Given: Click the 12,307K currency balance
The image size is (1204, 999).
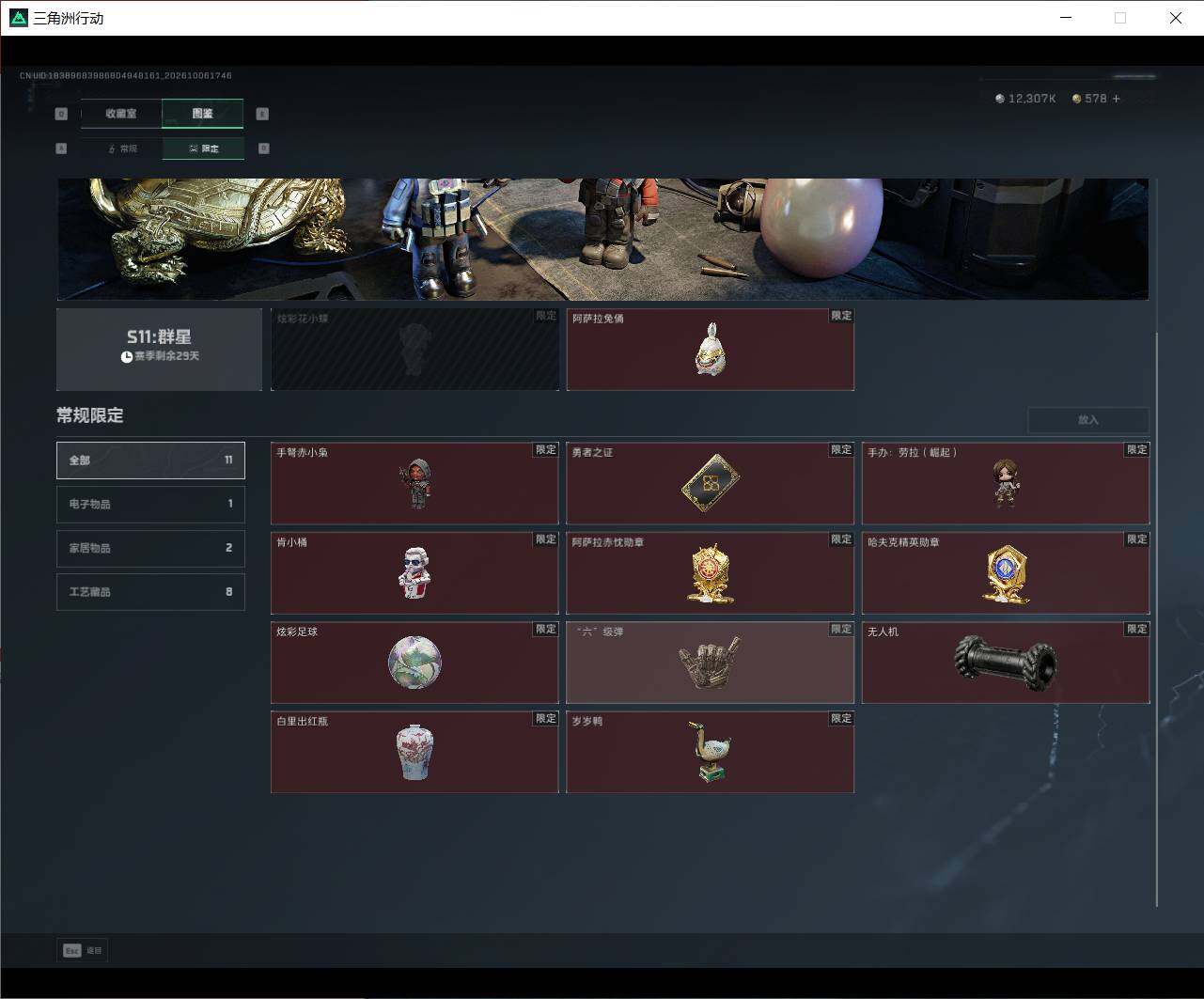Looking at the screenshot, I should (x=1025, y=99).
